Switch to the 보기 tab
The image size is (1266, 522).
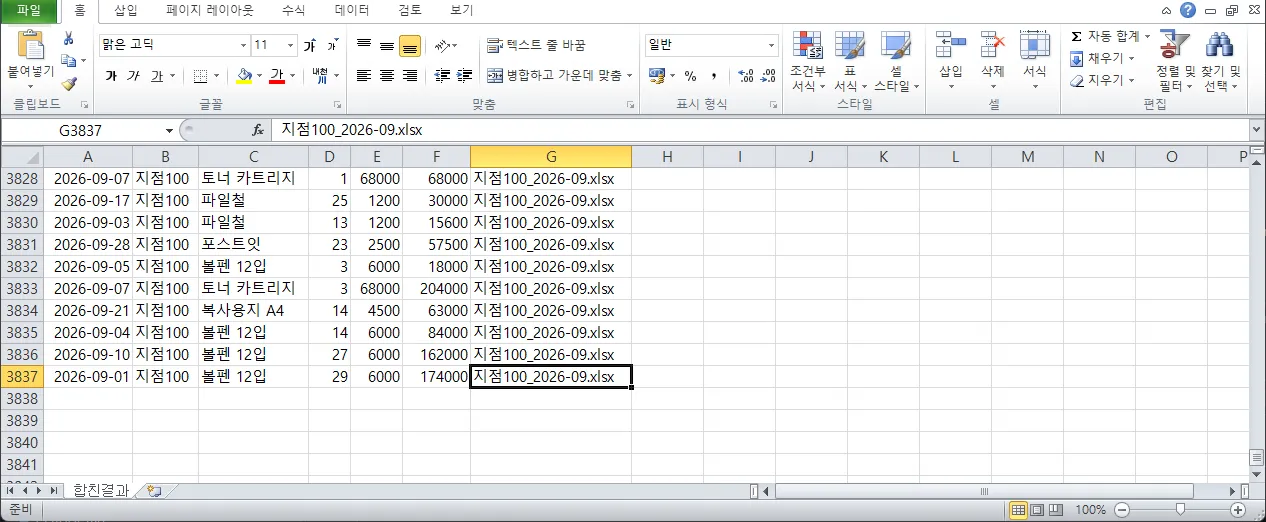click(461, 10)
